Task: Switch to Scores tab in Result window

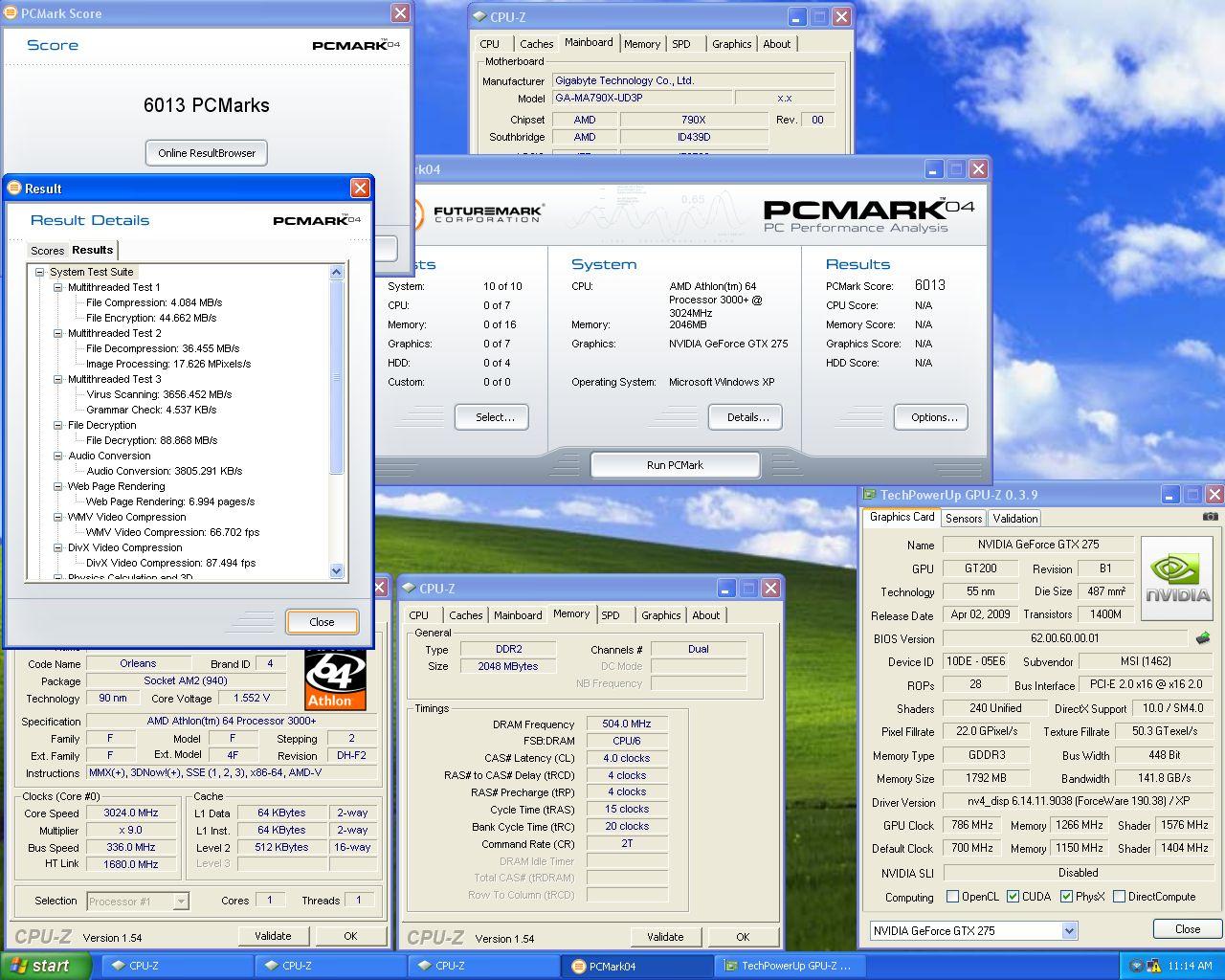Action: tap(47, 251)
